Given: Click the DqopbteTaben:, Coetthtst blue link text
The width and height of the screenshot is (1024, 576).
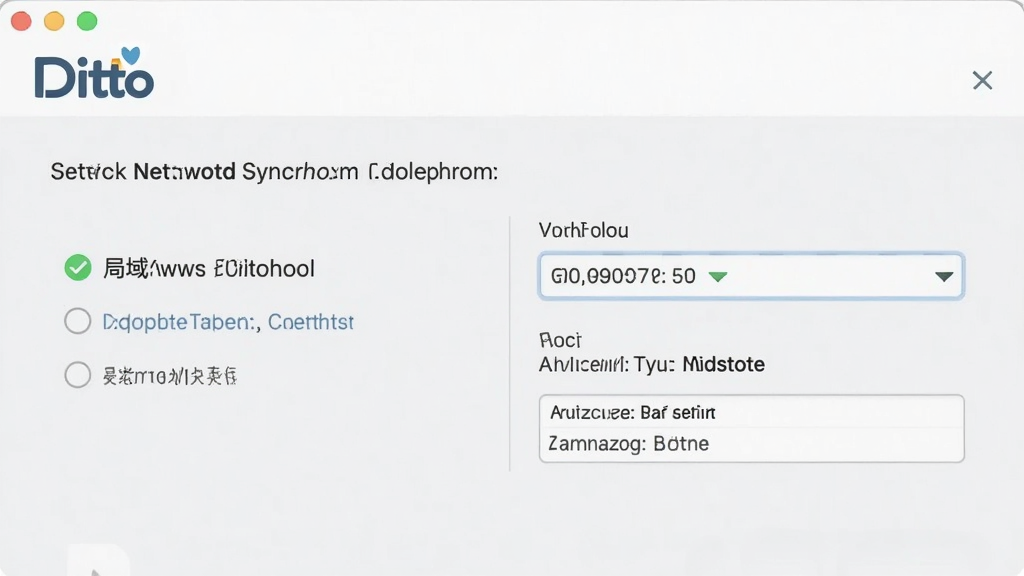Looking at the screenshot, I should (228, 322).
